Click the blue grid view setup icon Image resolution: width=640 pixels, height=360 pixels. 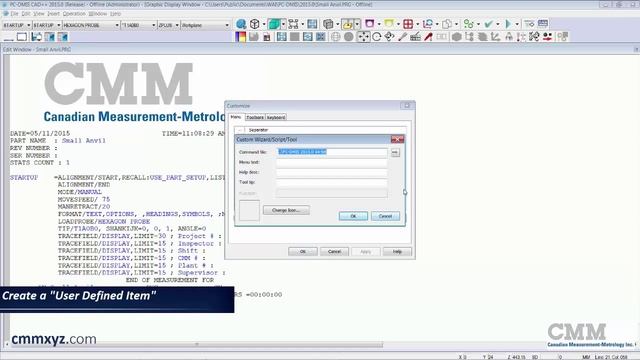coord(312,24)
